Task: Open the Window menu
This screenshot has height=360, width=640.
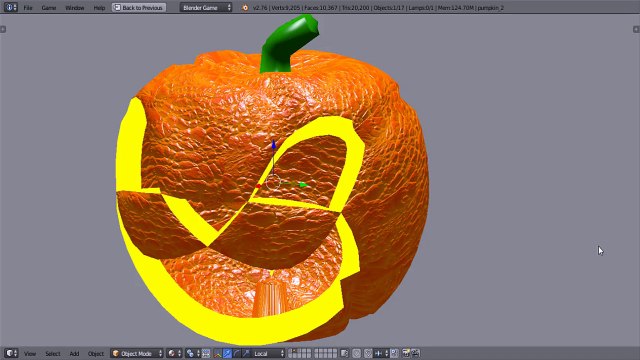Action: pos(75,8)
